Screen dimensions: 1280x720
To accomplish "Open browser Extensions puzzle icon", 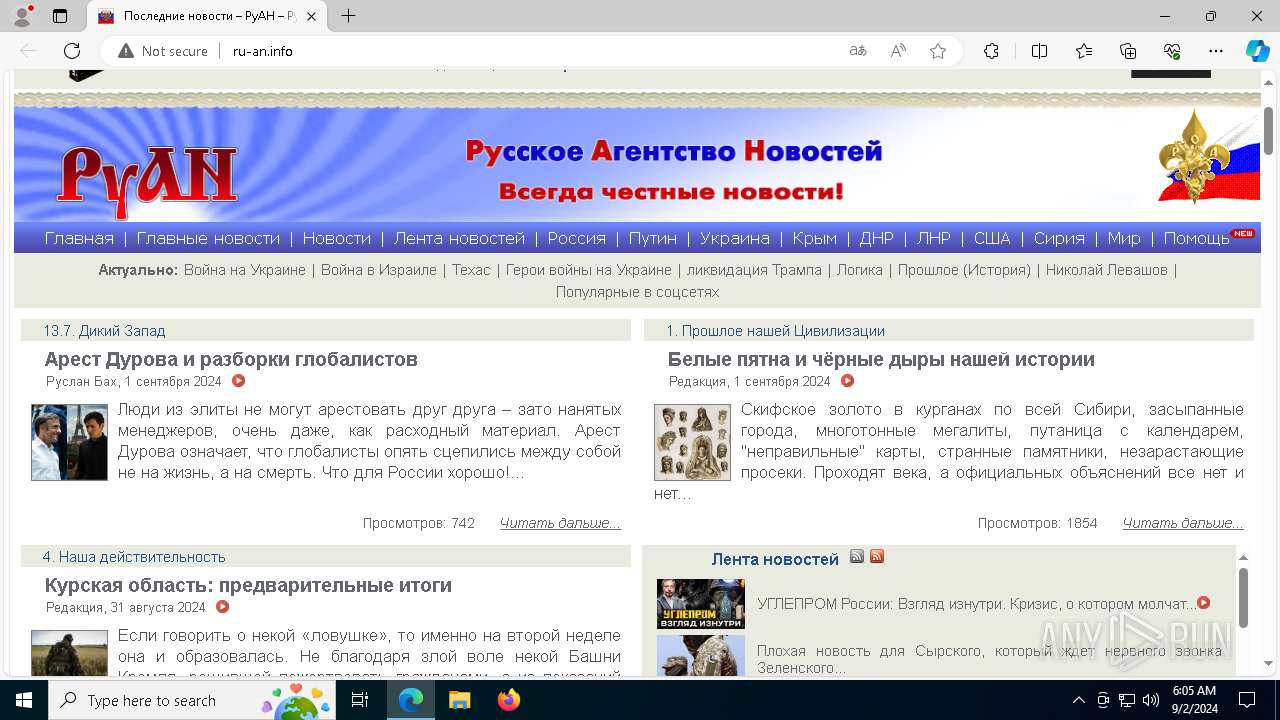I will coord(991,51).
